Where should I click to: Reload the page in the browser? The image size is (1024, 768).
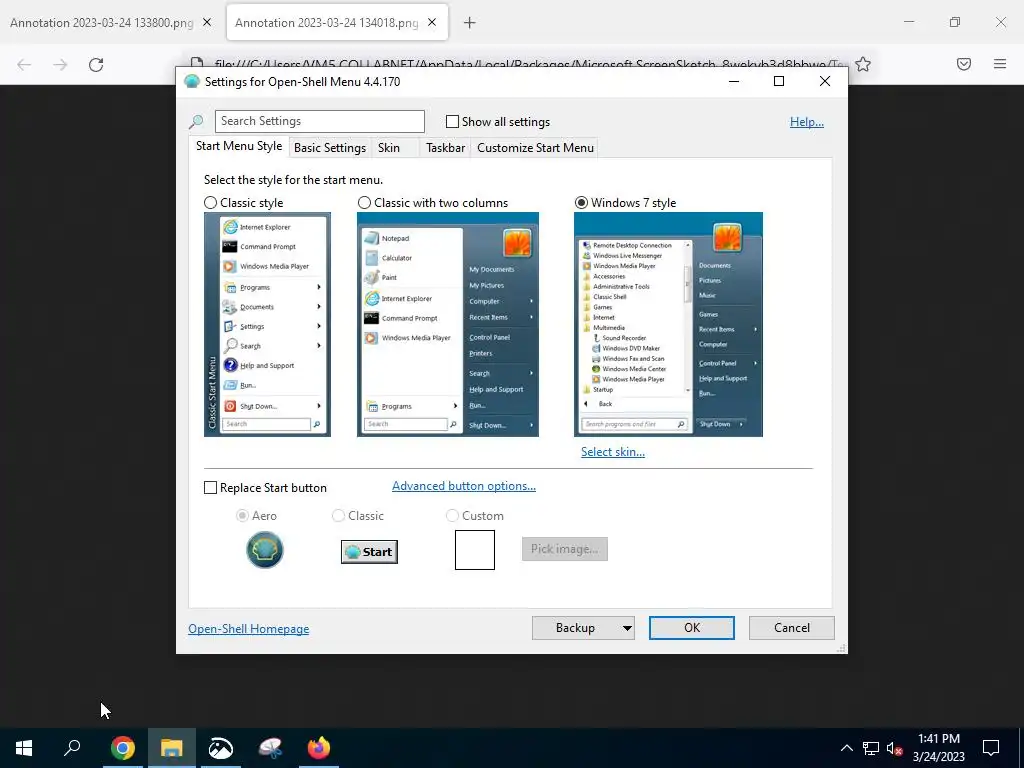(96, 64)
